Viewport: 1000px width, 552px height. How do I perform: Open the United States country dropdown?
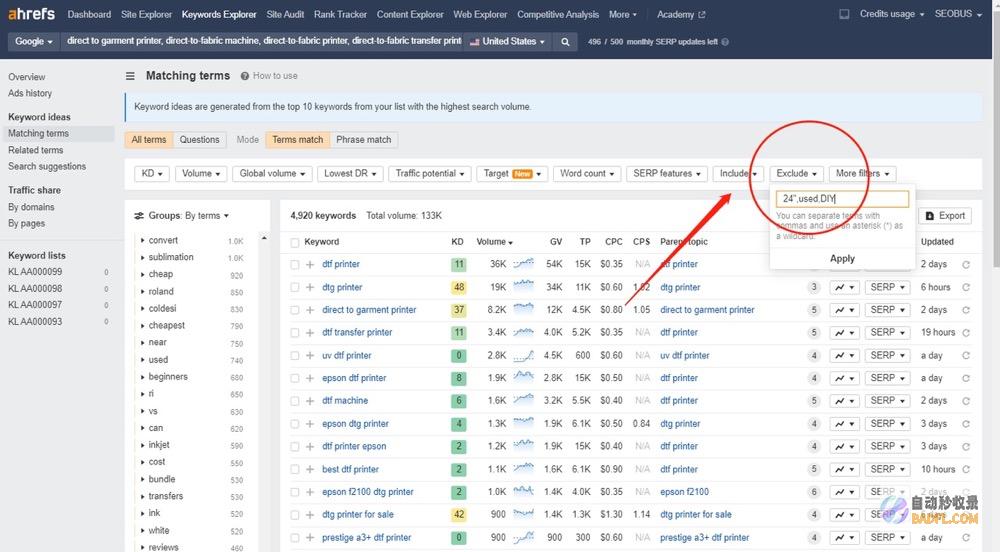(x=507, y=41)
